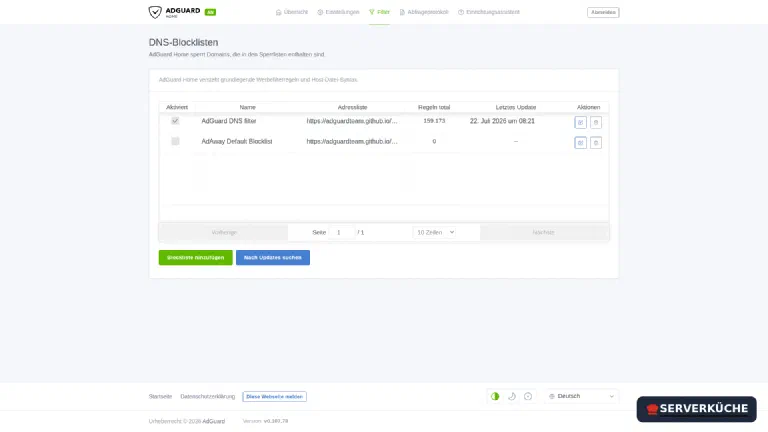Go to the Abfrageprotokoll tab
Viewport: 768px width, 432px height.
click(424, 12)
